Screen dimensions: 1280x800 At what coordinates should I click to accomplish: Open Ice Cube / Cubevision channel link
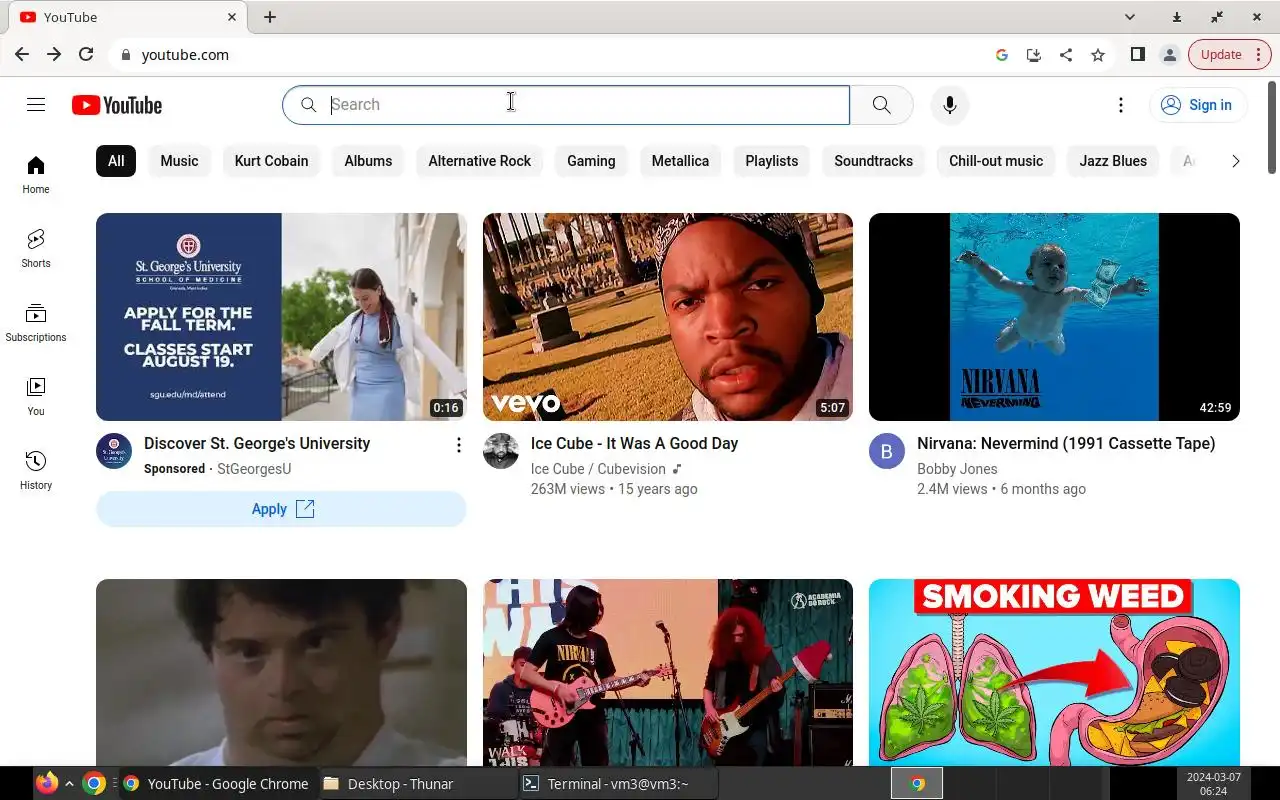(598, 469)
